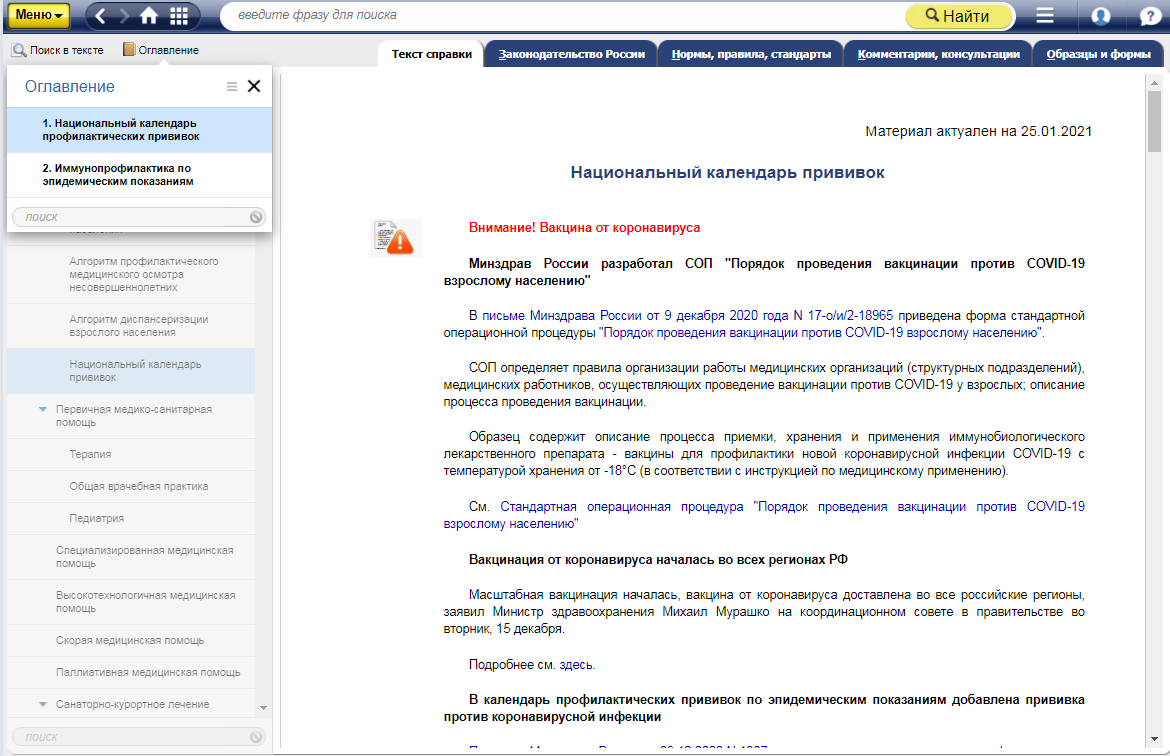The image size is (1170, 756).
Task: Open the hamburger menu in top bar
Action: pos(1045,16)
